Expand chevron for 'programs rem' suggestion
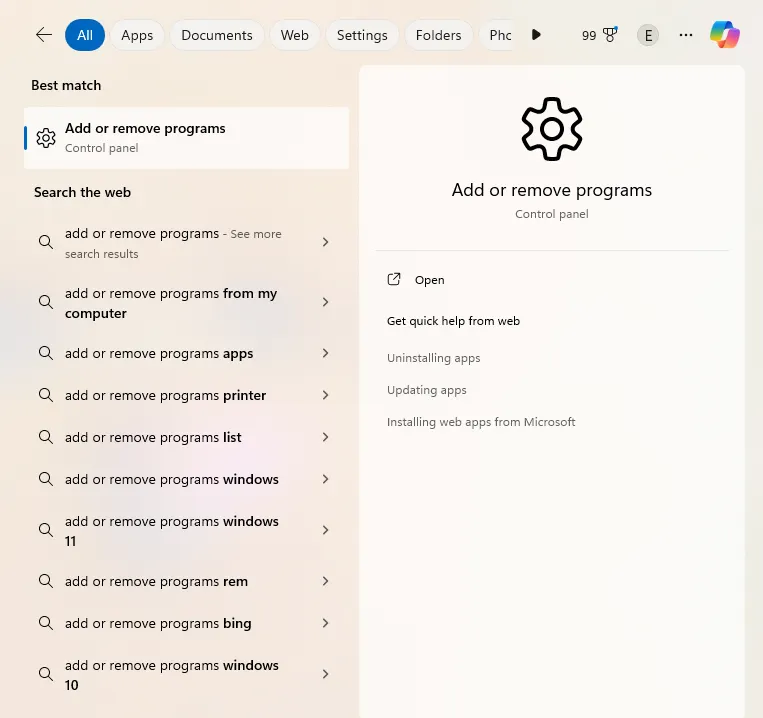763x718 pixels. pos(326,581)
